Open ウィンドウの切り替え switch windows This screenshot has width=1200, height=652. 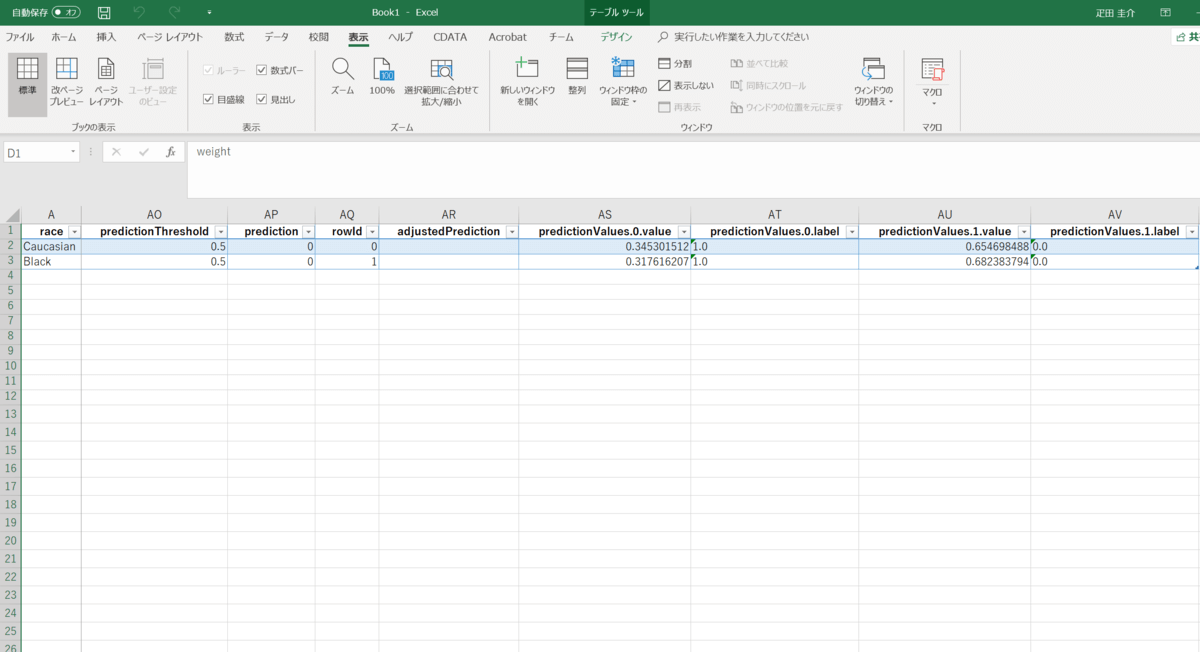(x=873, y=82)
